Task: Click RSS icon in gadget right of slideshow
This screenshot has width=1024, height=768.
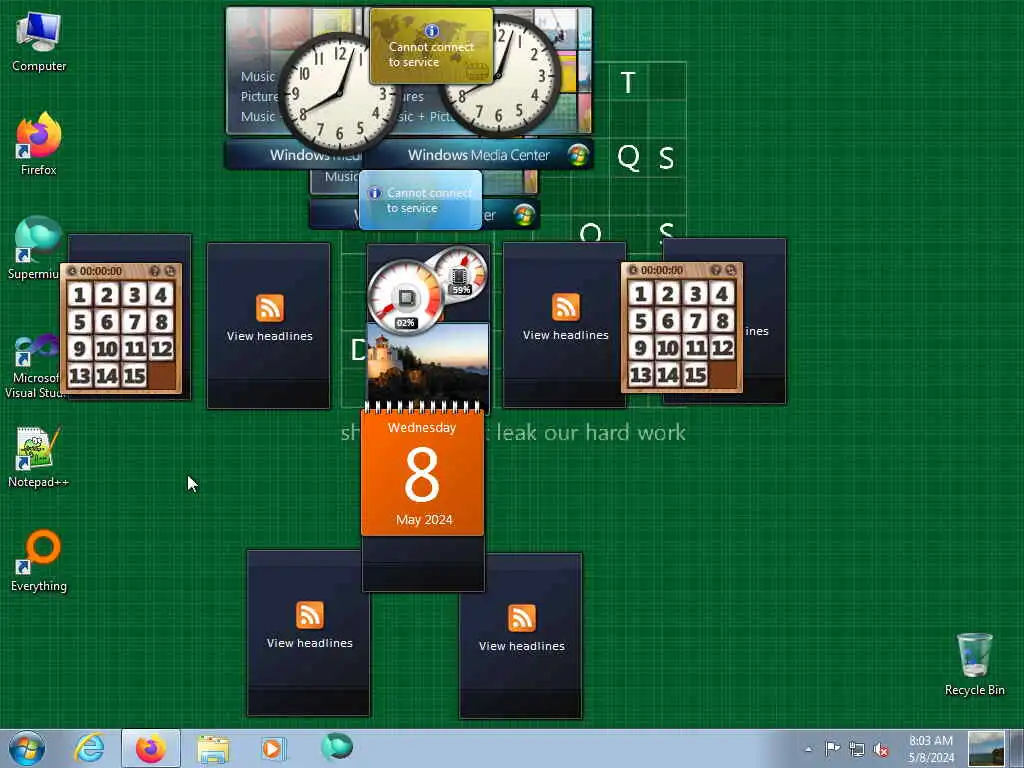Action: point(566,306)
